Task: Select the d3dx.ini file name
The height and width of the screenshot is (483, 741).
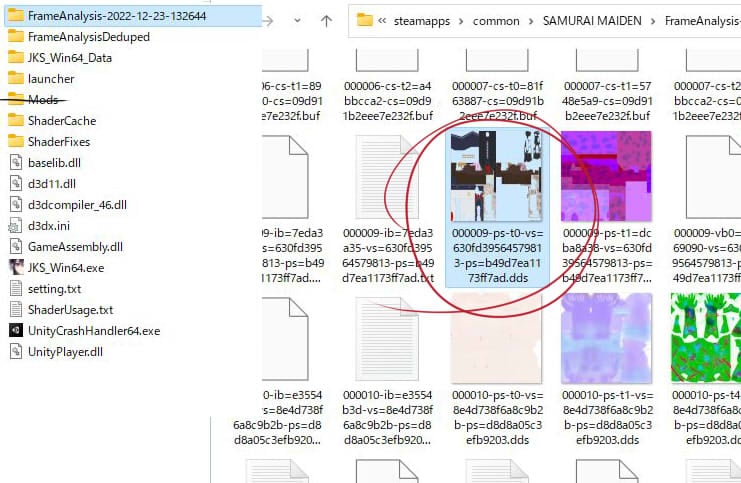Action: [49, 225]
